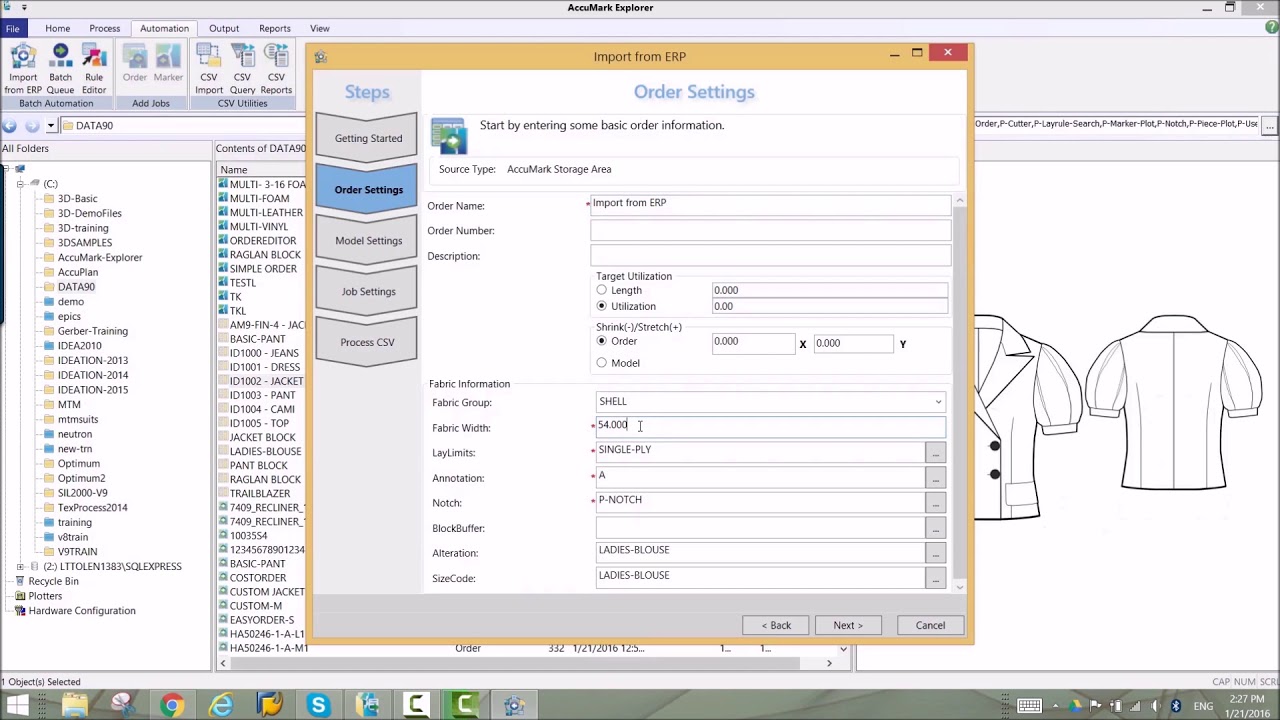Select the Shrink/Stretch Order radio

pos(602,341)
